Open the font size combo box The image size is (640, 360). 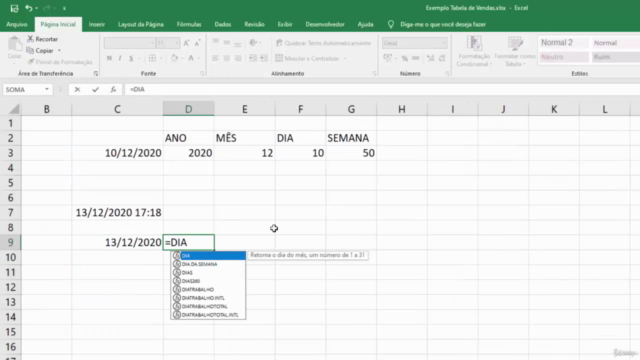click(x=168, y=43)
